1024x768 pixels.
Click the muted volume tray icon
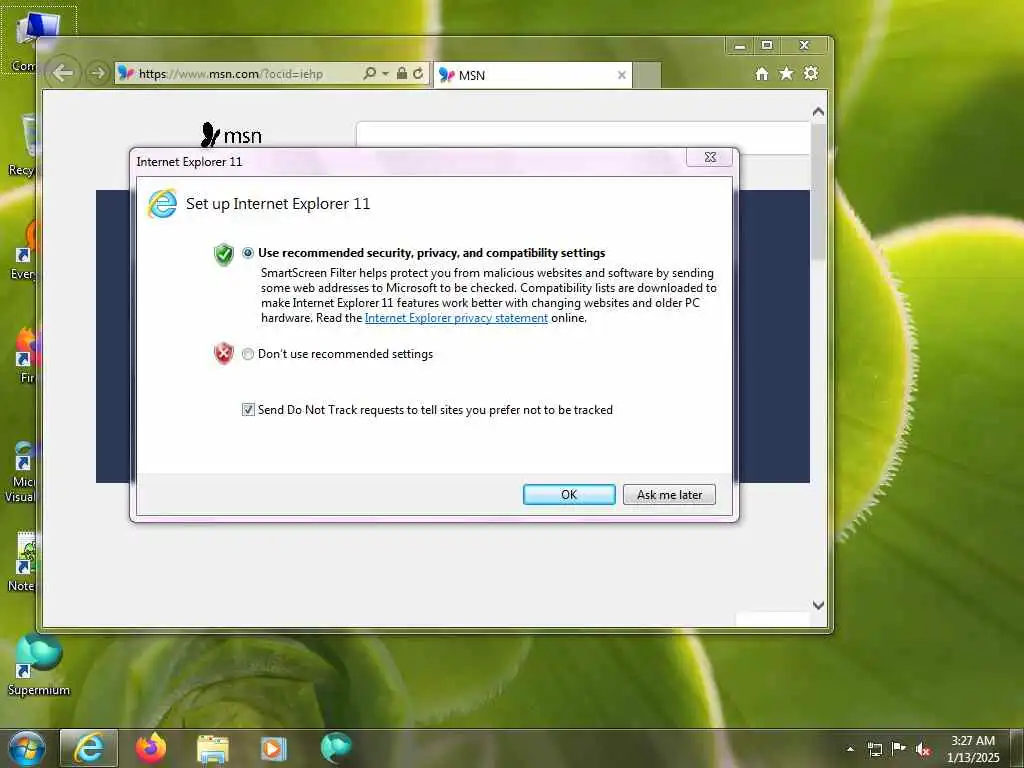[923, 749]
